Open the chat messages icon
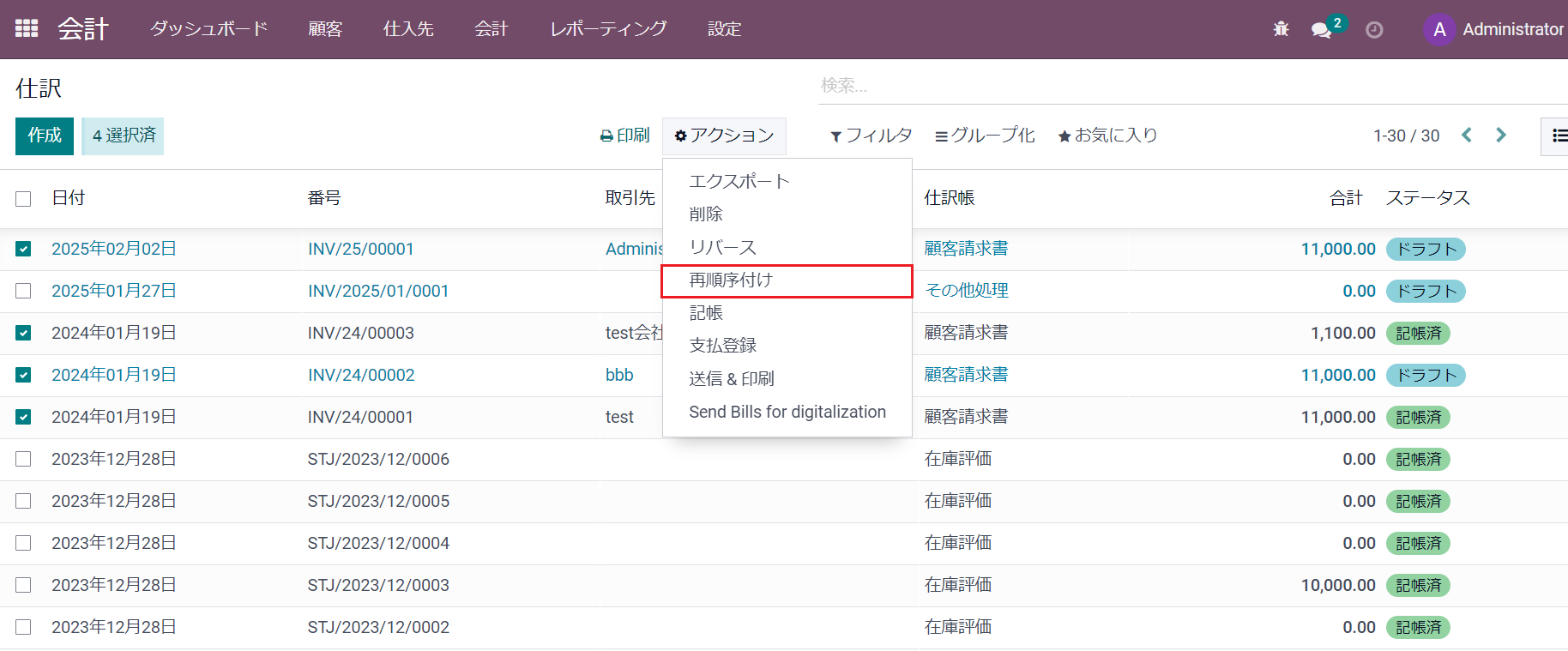The width and height of the screenshot is (1568, 651). coord(1321,30)
